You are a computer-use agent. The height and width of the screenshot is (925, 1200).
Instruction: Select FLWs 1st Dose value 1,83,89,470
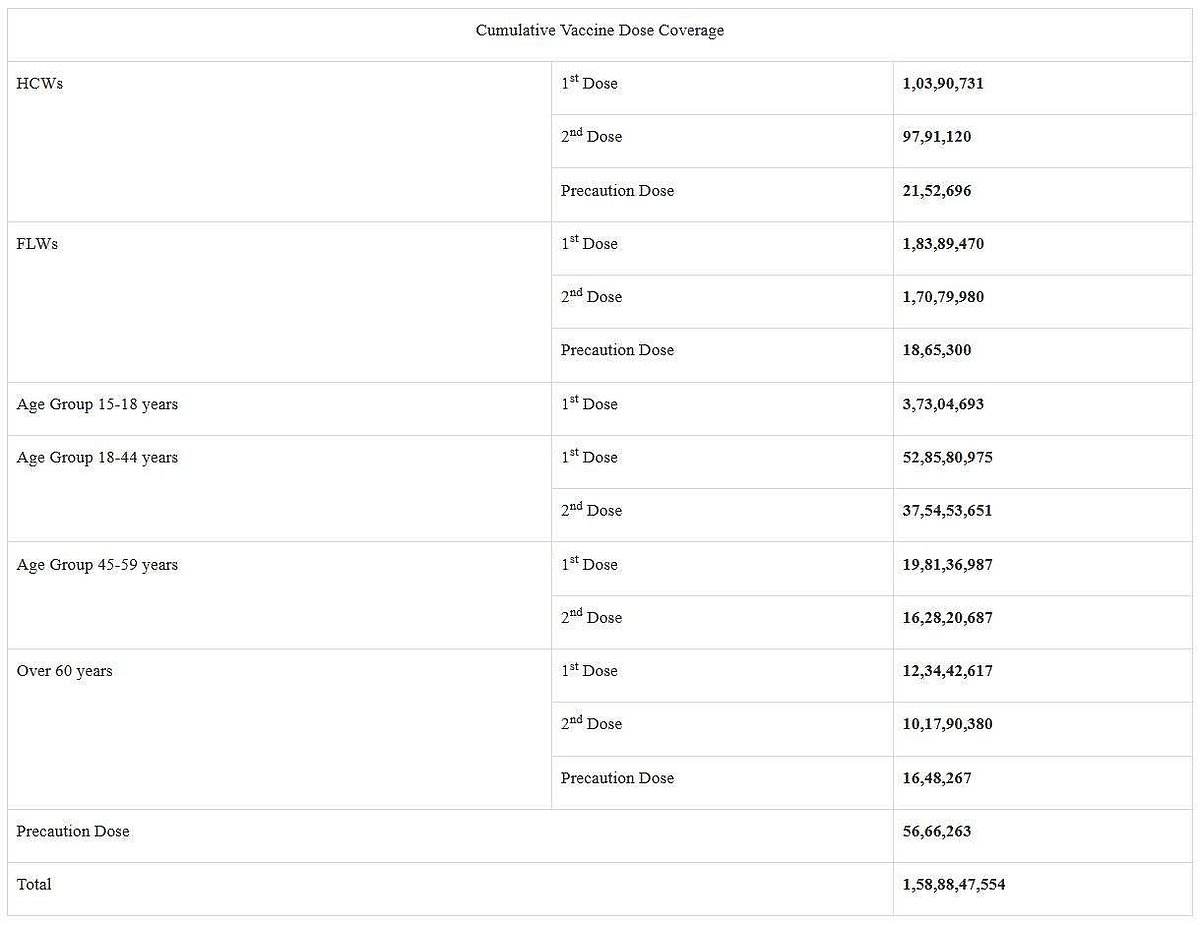(942, 244)
